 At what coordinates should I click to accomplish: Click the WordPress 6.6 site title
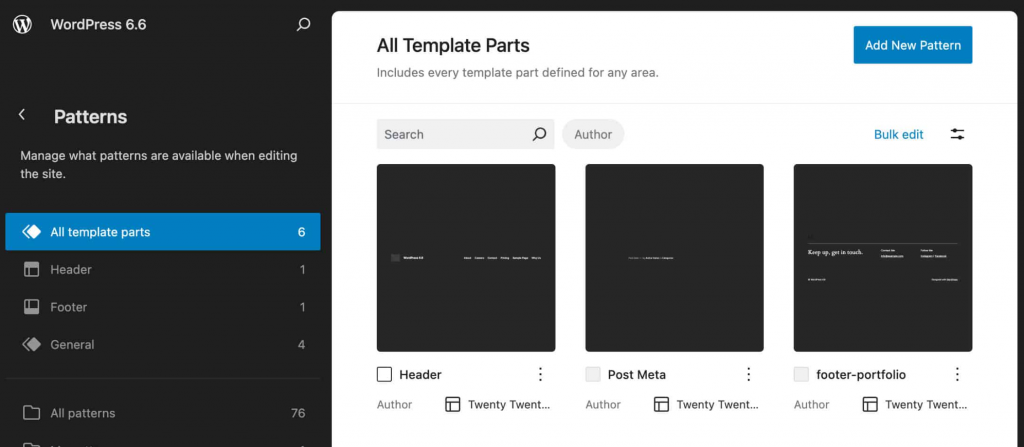[98, 25]
